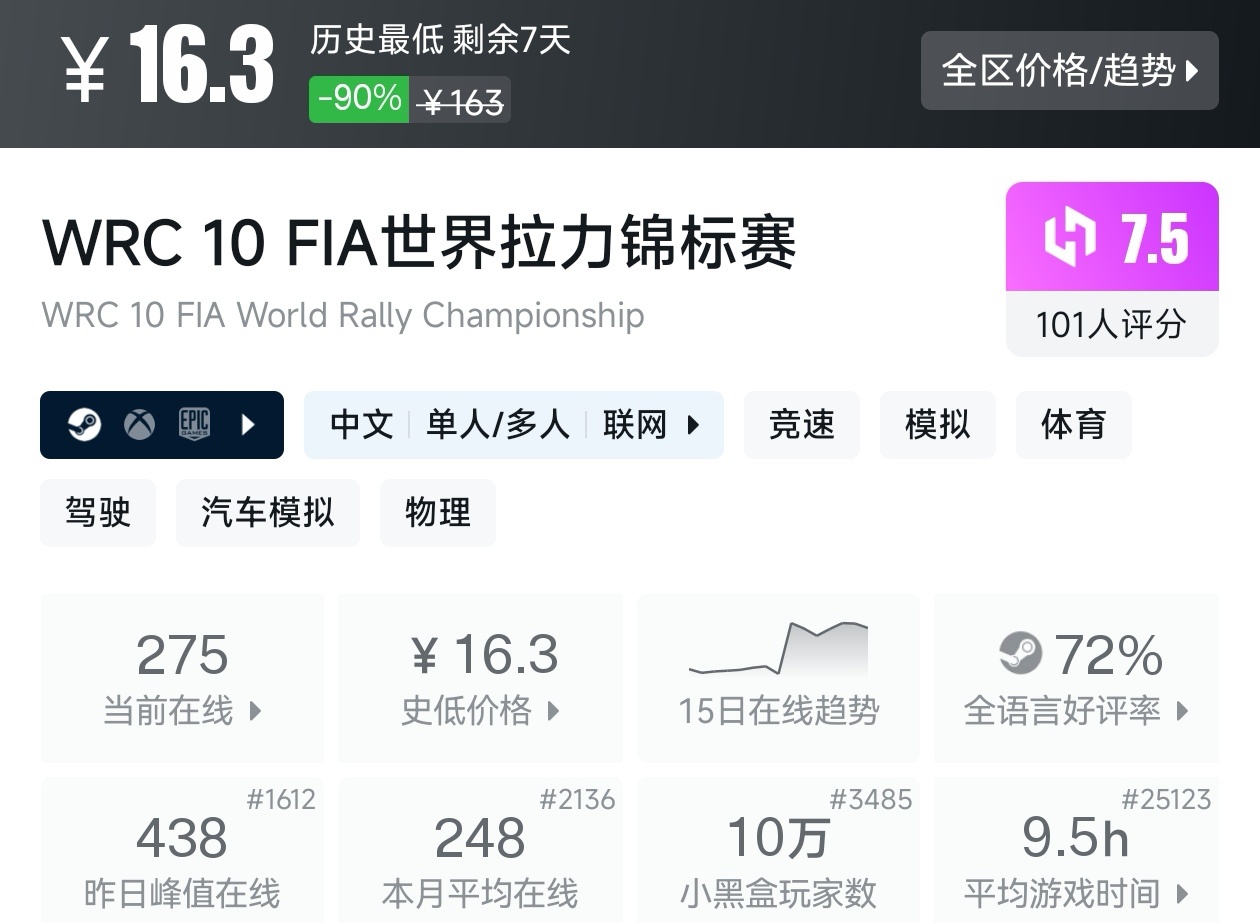1260x923 pixels.
Task: Expand the 全语言好评率 arrow
Action: tap(1183, 711)
